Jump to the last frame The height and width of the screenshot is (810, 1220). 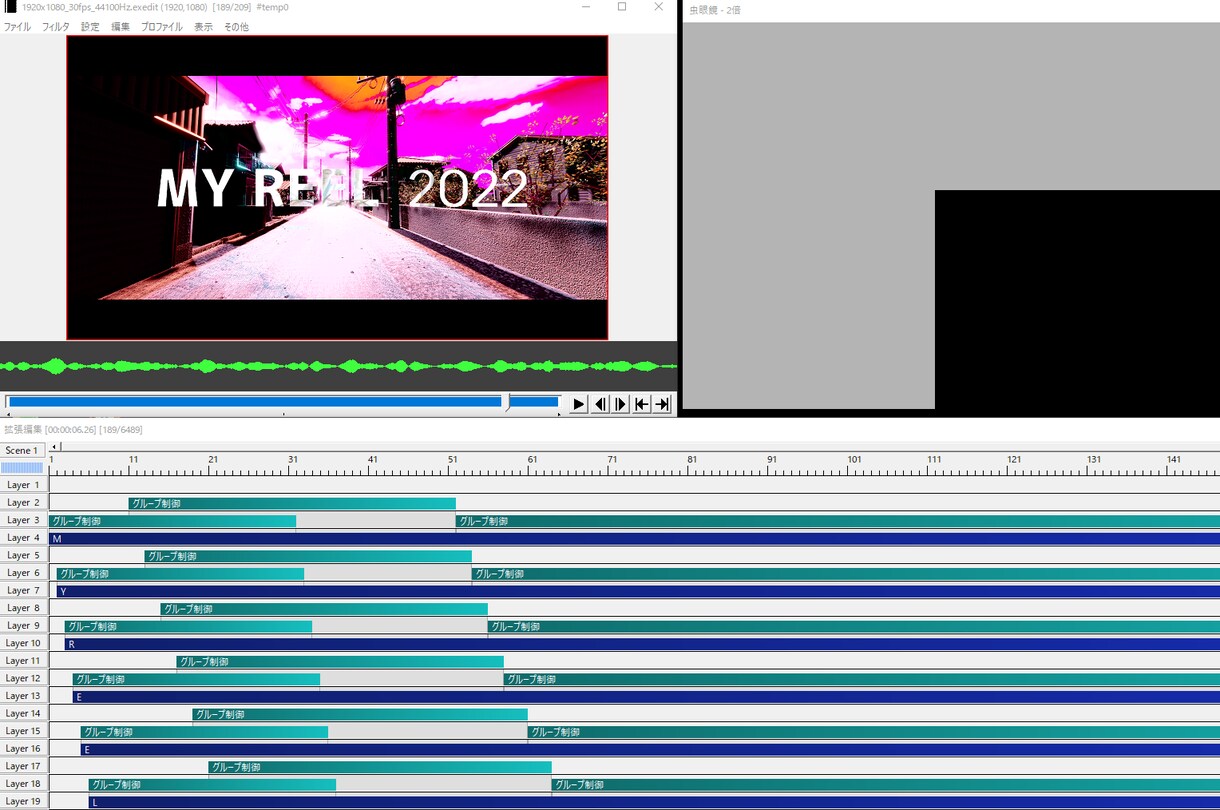click(x=662, y=404)
